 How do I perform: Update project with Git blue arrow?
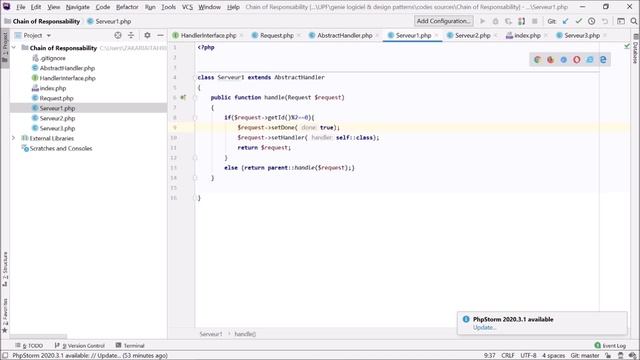(x=565, y=21)
